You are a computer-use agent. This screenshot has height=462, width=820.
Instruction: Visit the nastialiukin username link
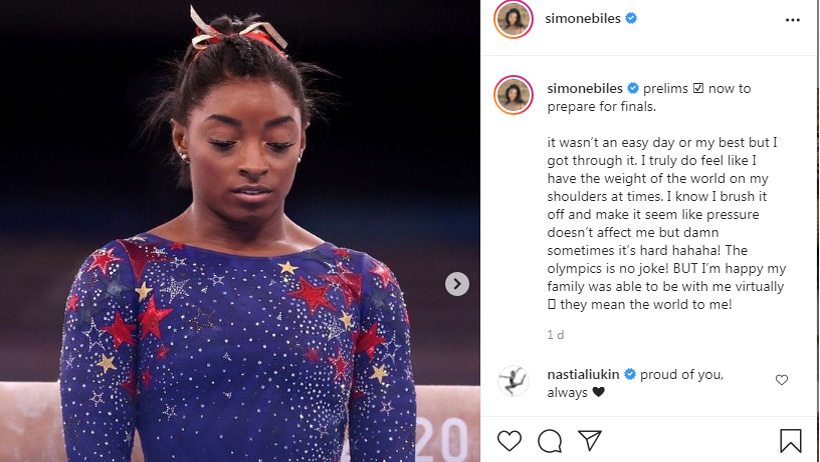point(583,374)
